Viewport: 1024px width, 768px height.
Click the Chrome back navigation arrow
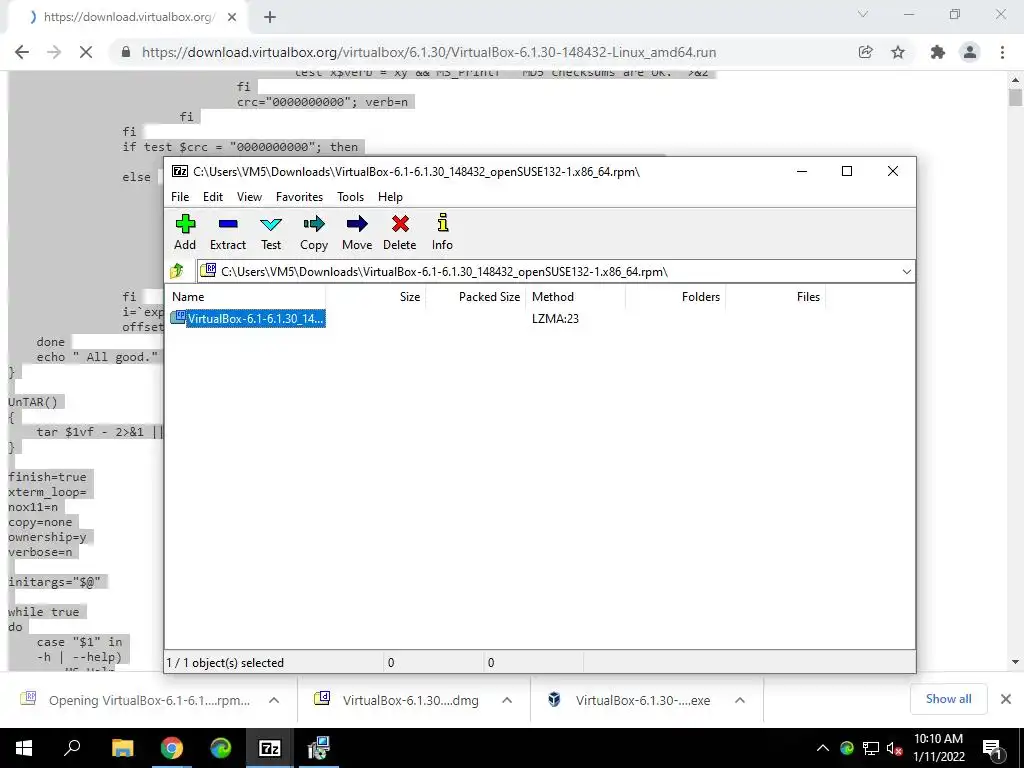pyautogui.click(x=22, y=52)
